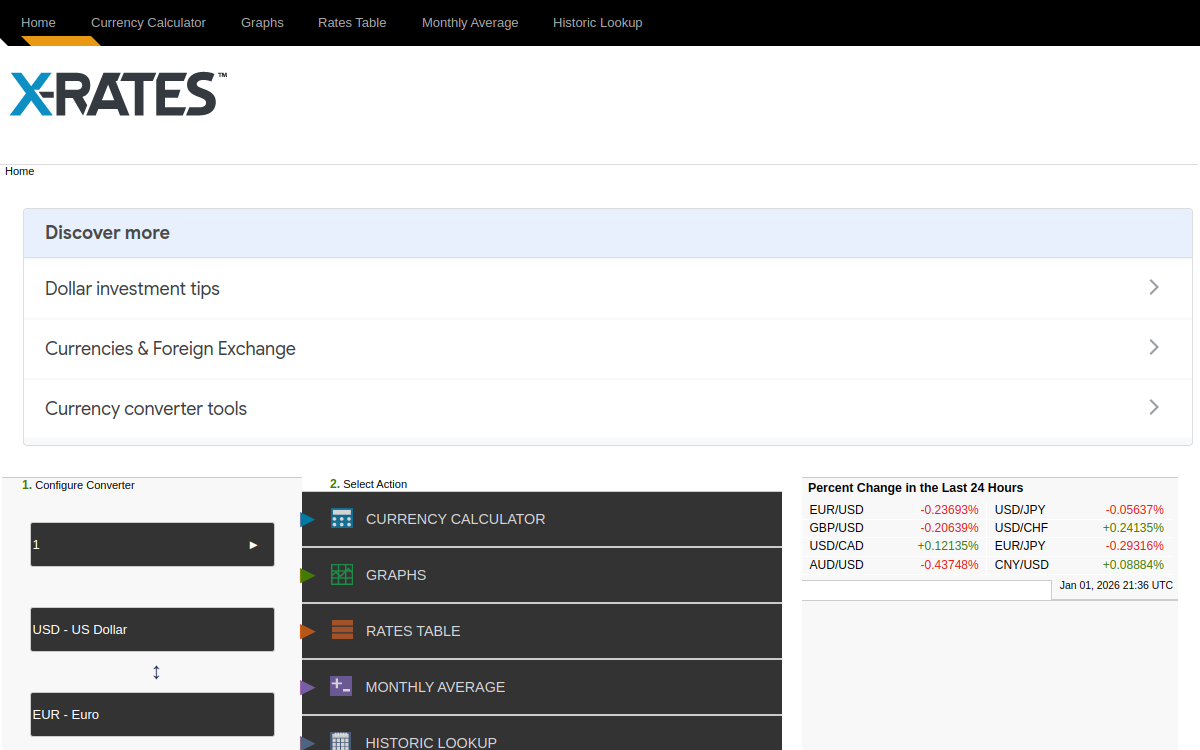The width and height of the screenshot is (1200, 750).
Task: Click the Historic Lookup calendar icon
Action: coord(341,741)
